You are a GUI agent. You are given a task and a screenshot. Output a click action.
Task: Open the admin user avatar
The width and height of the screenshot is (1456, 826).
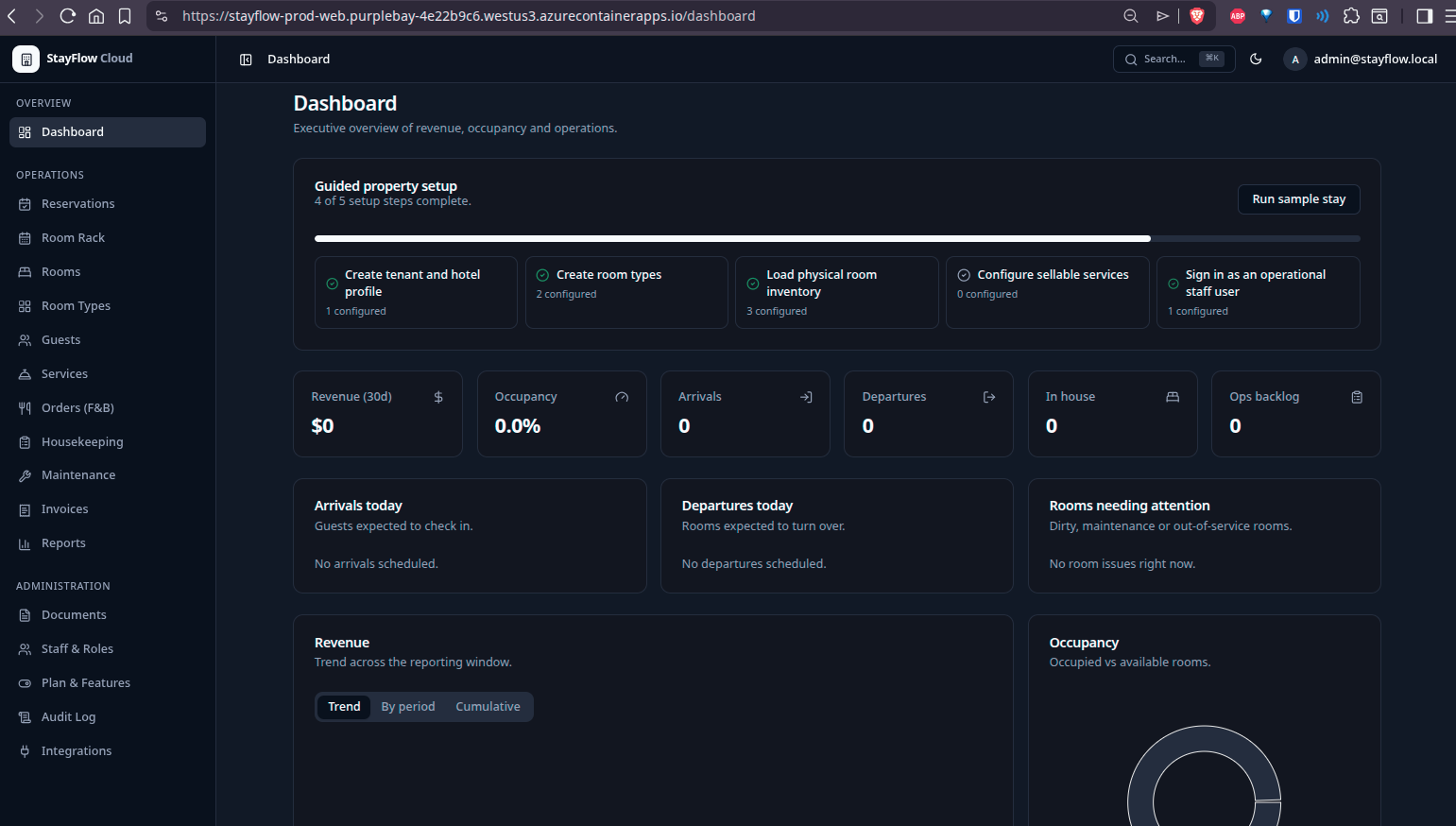pyautogui.click(x=1294, y=60)
